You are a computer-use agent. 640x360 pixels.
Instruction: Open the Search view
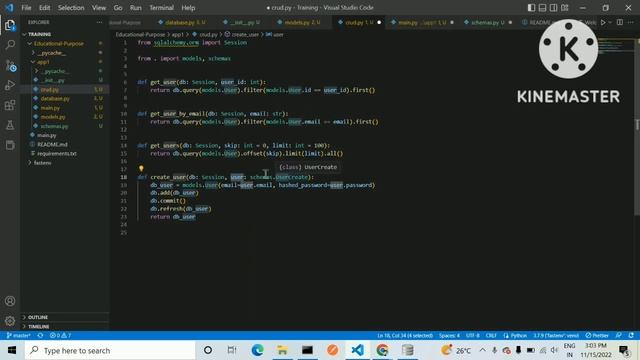pyautogui.click(x=10, y=44)
